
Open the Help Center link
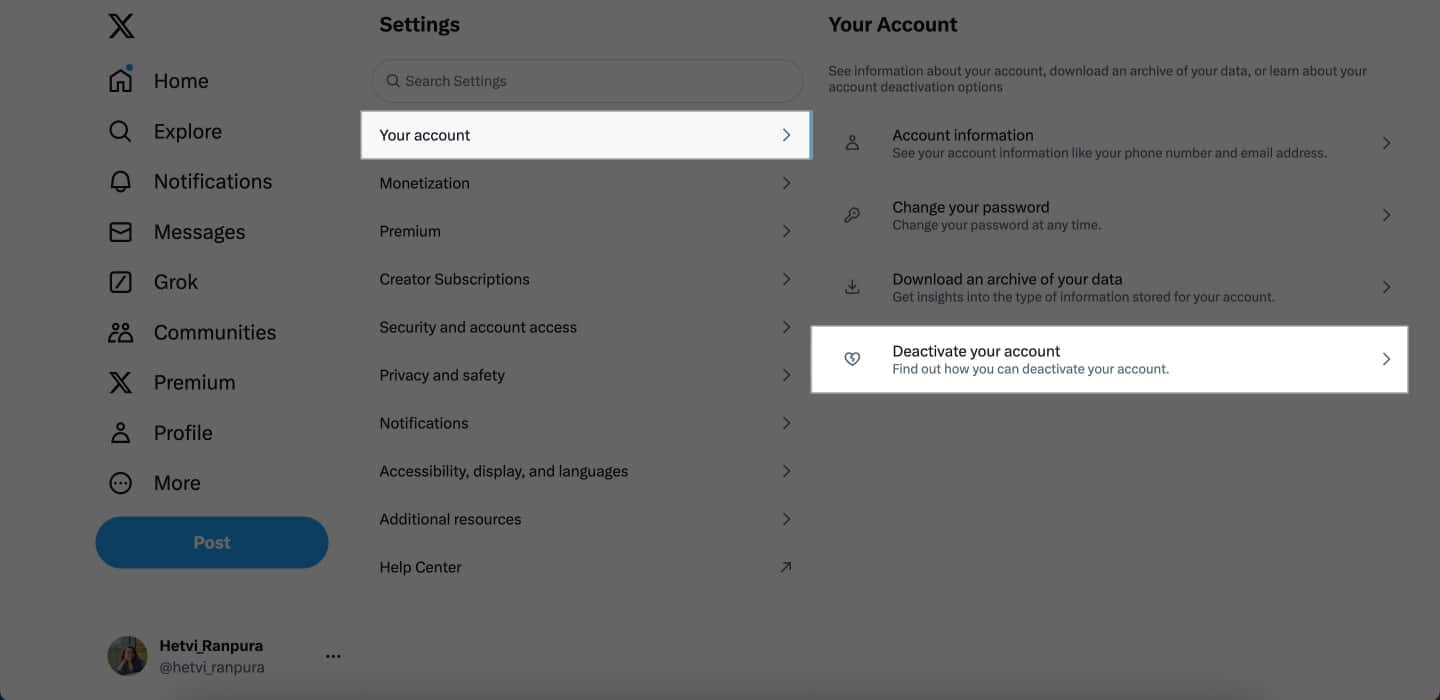[586, 567]
